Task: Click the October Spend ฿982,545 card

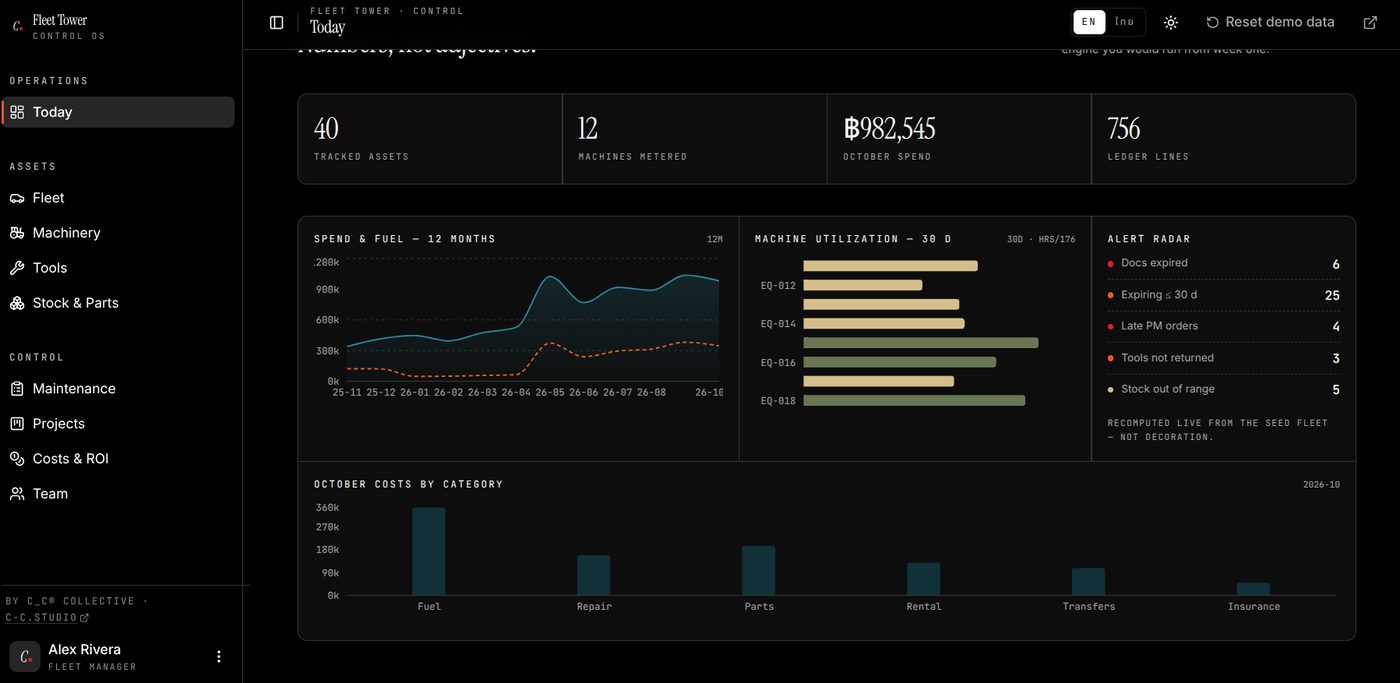Action: point(959,139)
